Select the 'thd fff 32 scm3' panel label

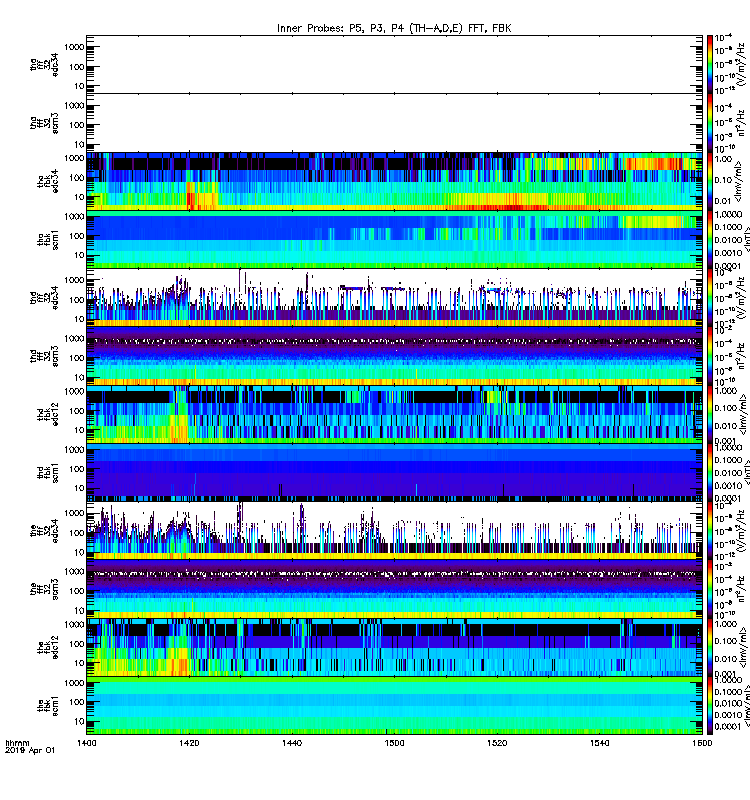click(x=44, y=356)
